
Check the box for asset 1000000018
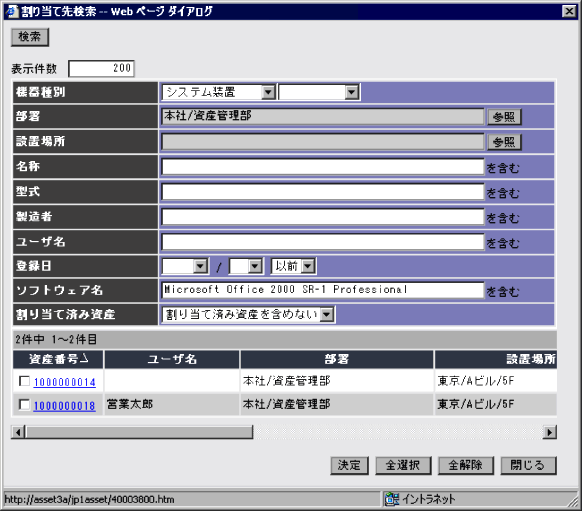click(24, 405)
